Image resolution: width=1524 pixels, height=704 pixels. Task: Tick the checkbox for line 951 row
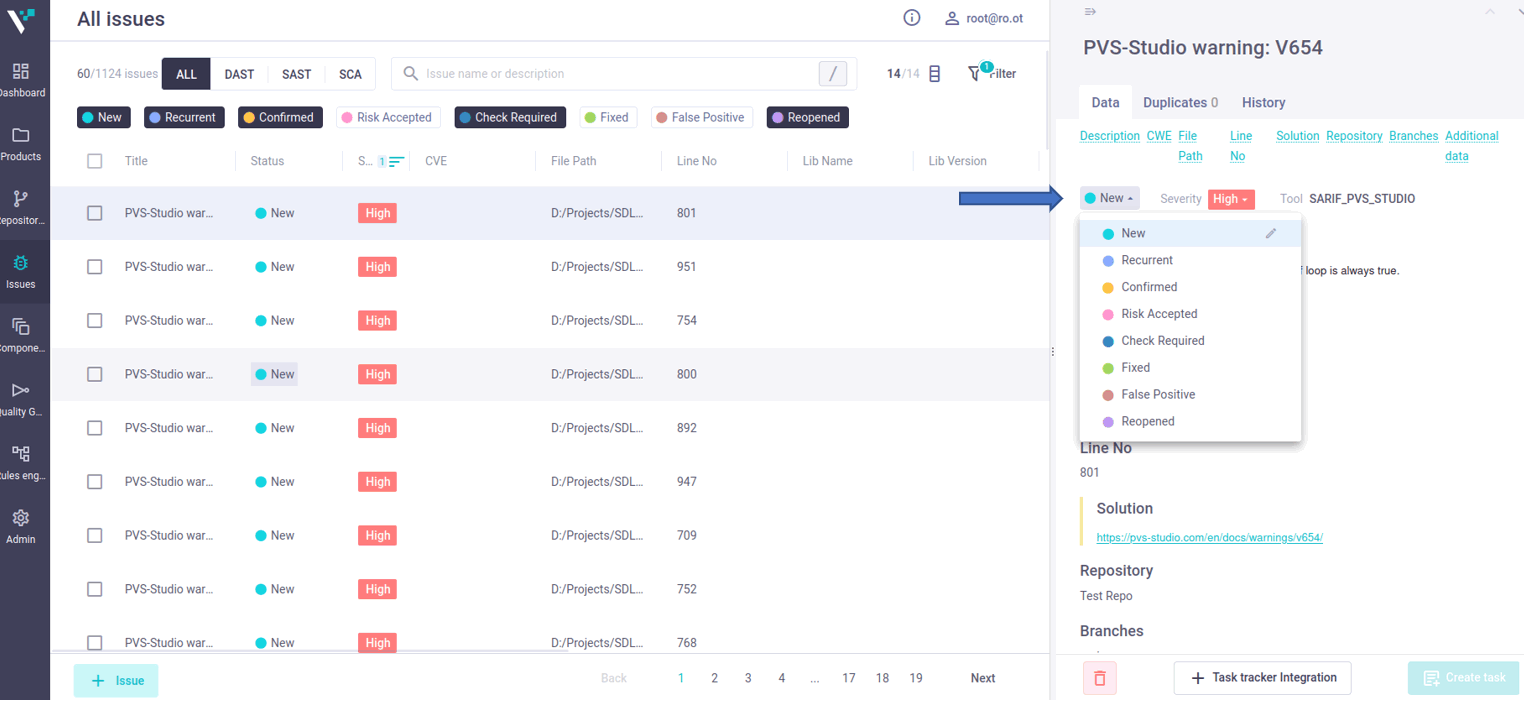click(x=95, y=267)
